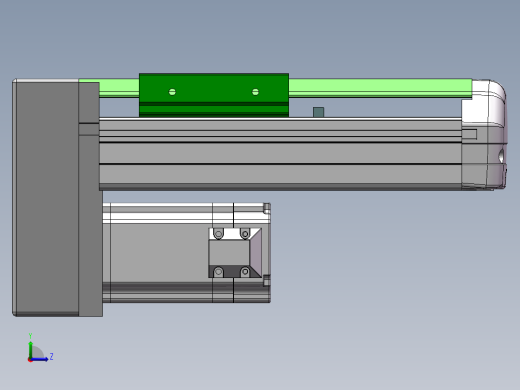This screenshot has width=520, height=390.
Task: Select the motor connector box face
Action: pos(229,253)
